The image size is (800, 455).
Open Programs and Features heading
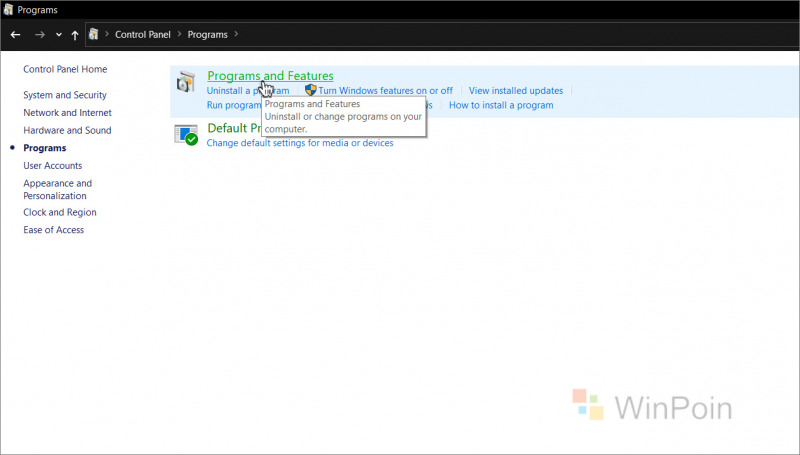pyautogui.click(x=270, y=75)
